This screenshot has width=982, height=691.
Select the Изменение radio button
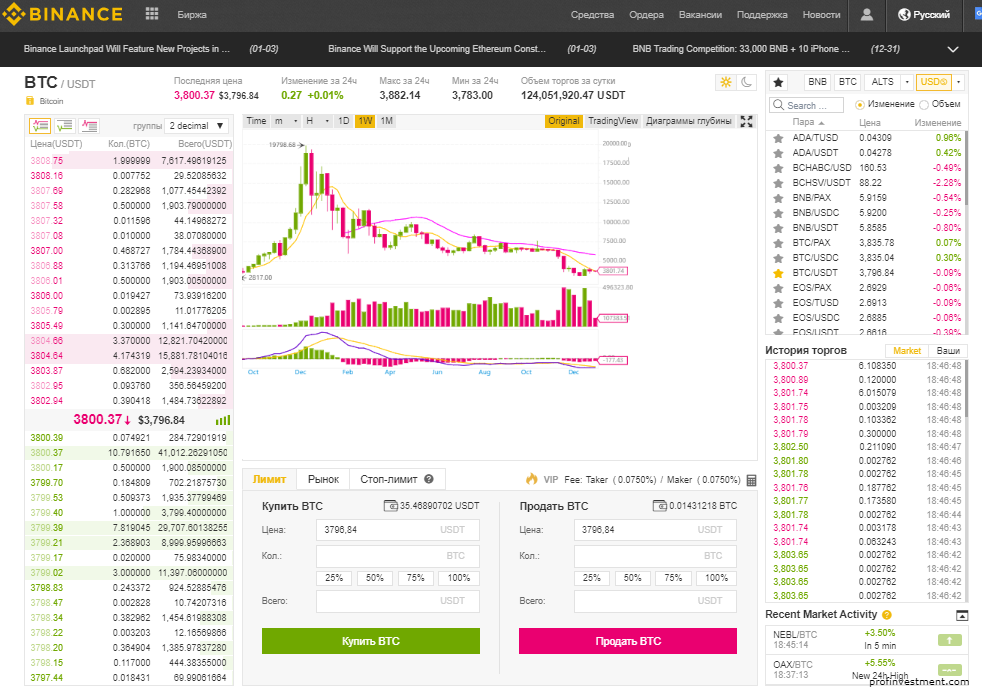(x=860, y=105)
